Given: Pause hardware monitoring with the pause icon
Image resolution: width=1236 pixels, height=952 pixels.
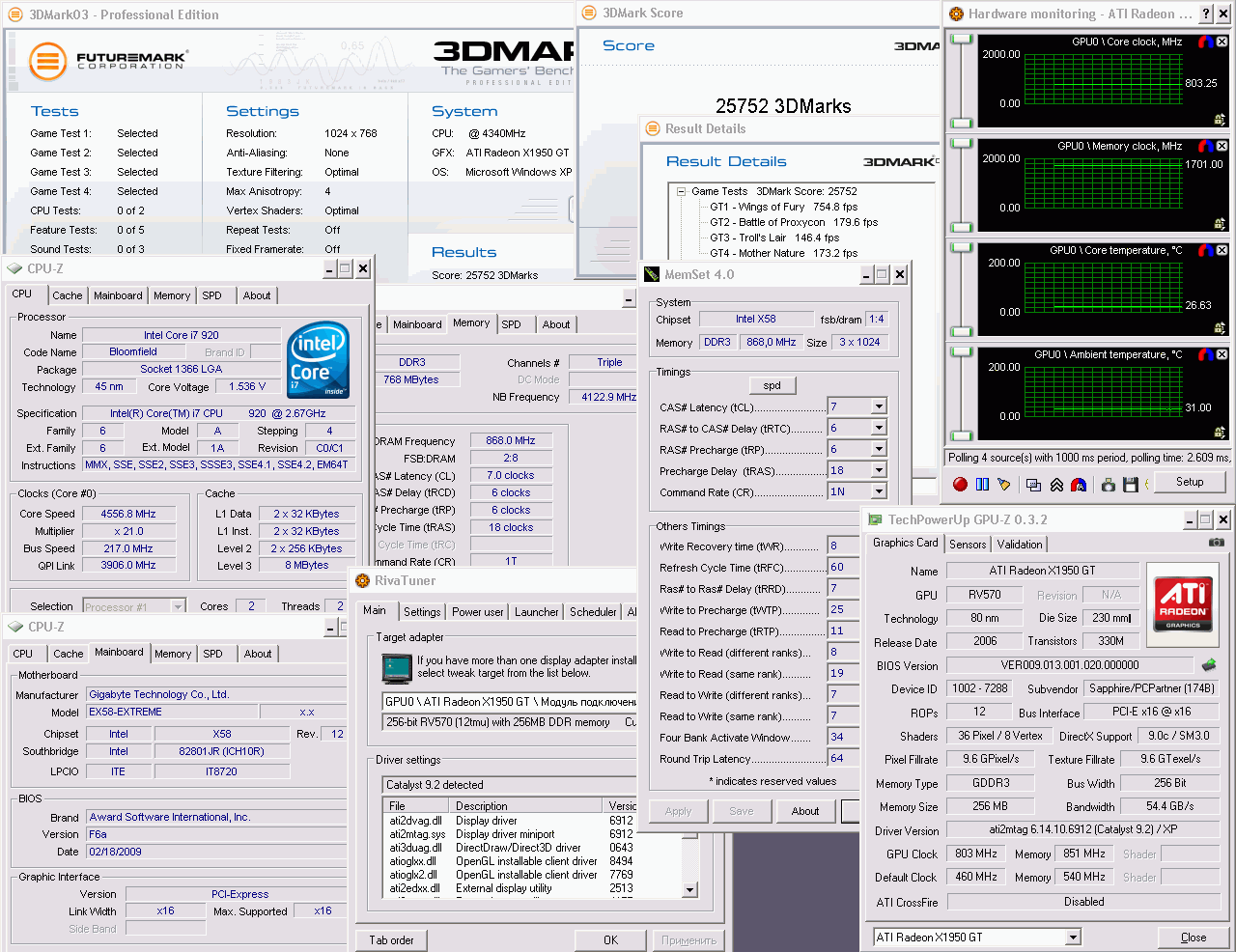Looking at the screenshot, I should click(982, 484).
